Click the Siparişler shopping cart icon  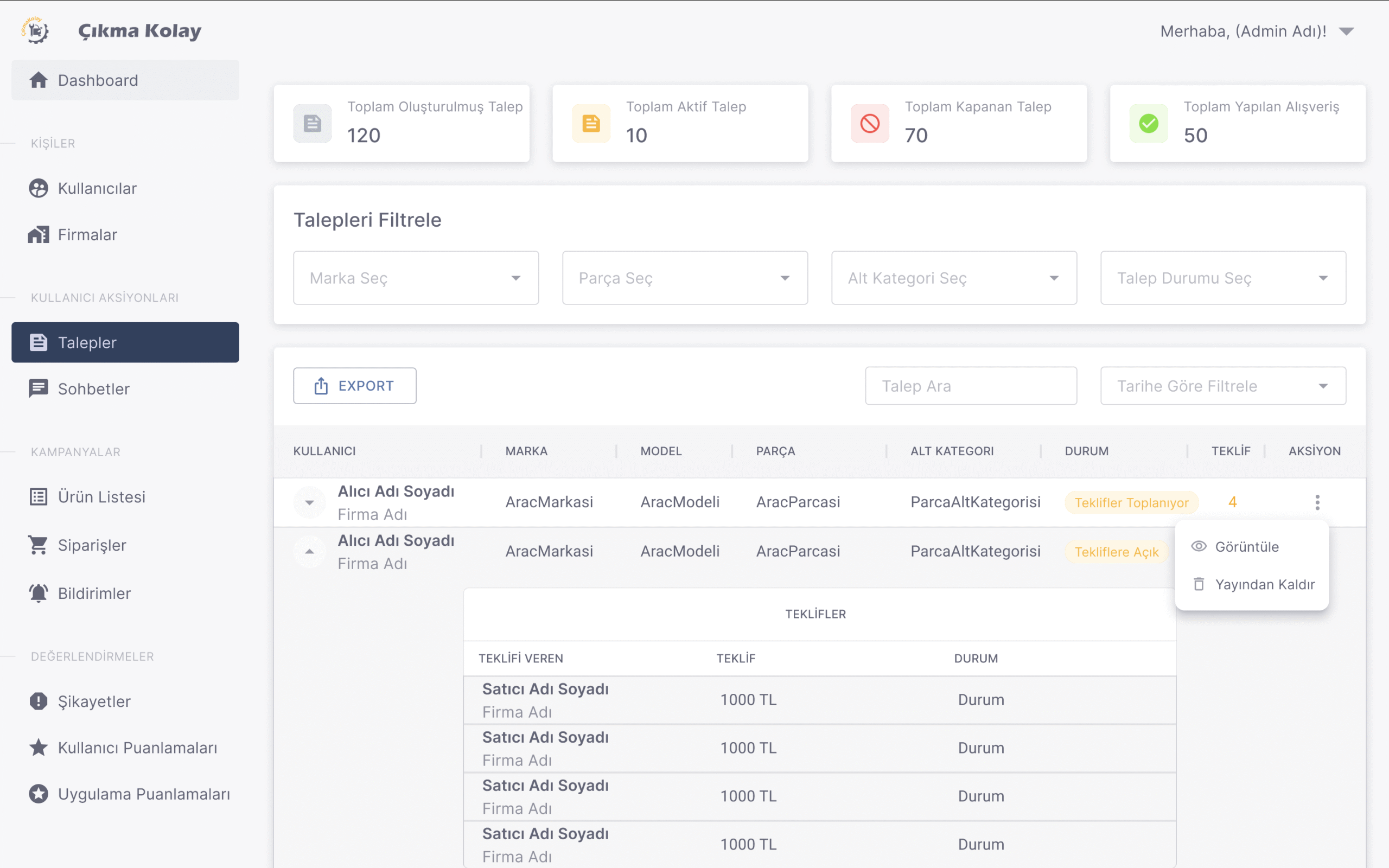click(x=39, y=545)
